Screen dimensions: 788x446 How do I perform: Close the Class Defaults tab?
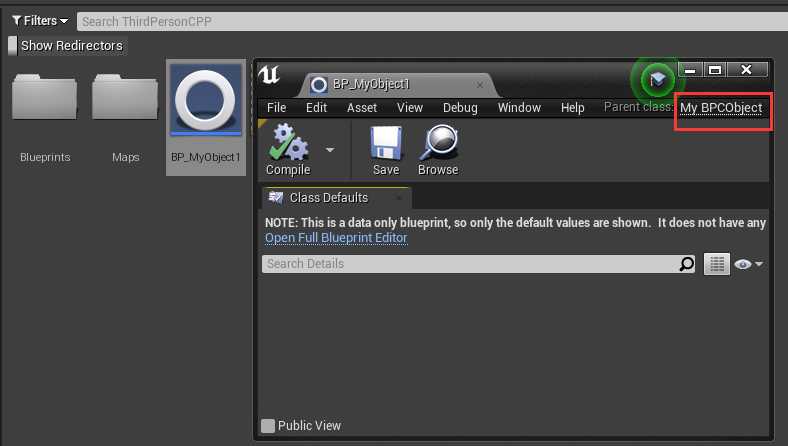[x=399, y=198]
